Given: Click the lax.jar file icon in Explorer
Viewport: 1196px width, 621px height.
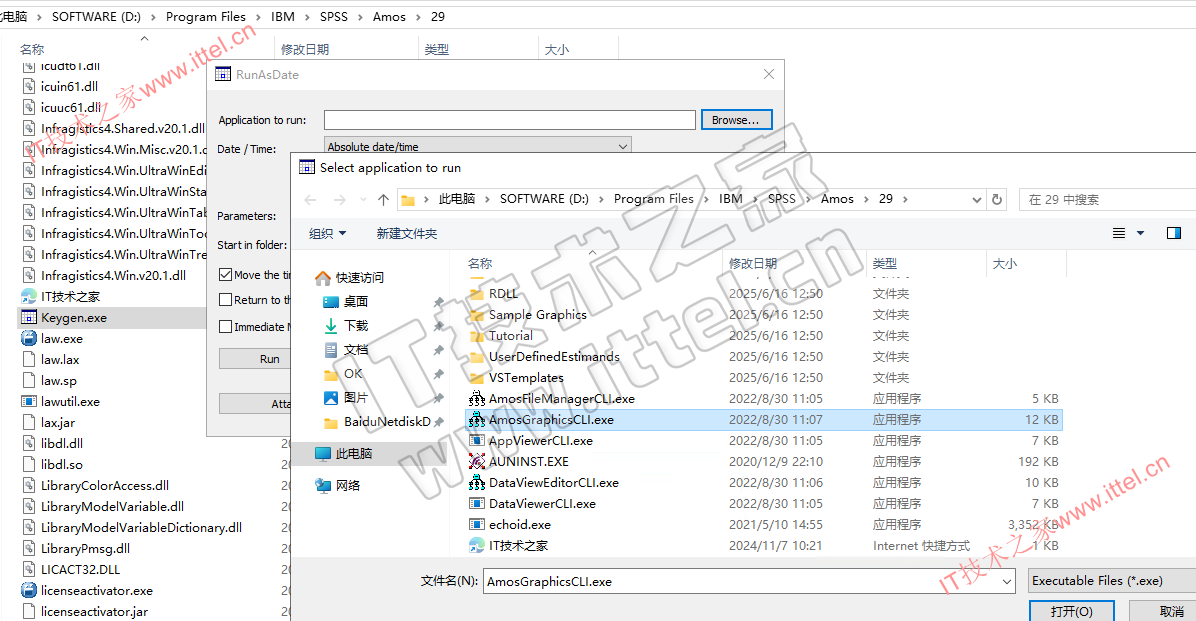Looking at the screenshot, I should [x=29, y=423].
